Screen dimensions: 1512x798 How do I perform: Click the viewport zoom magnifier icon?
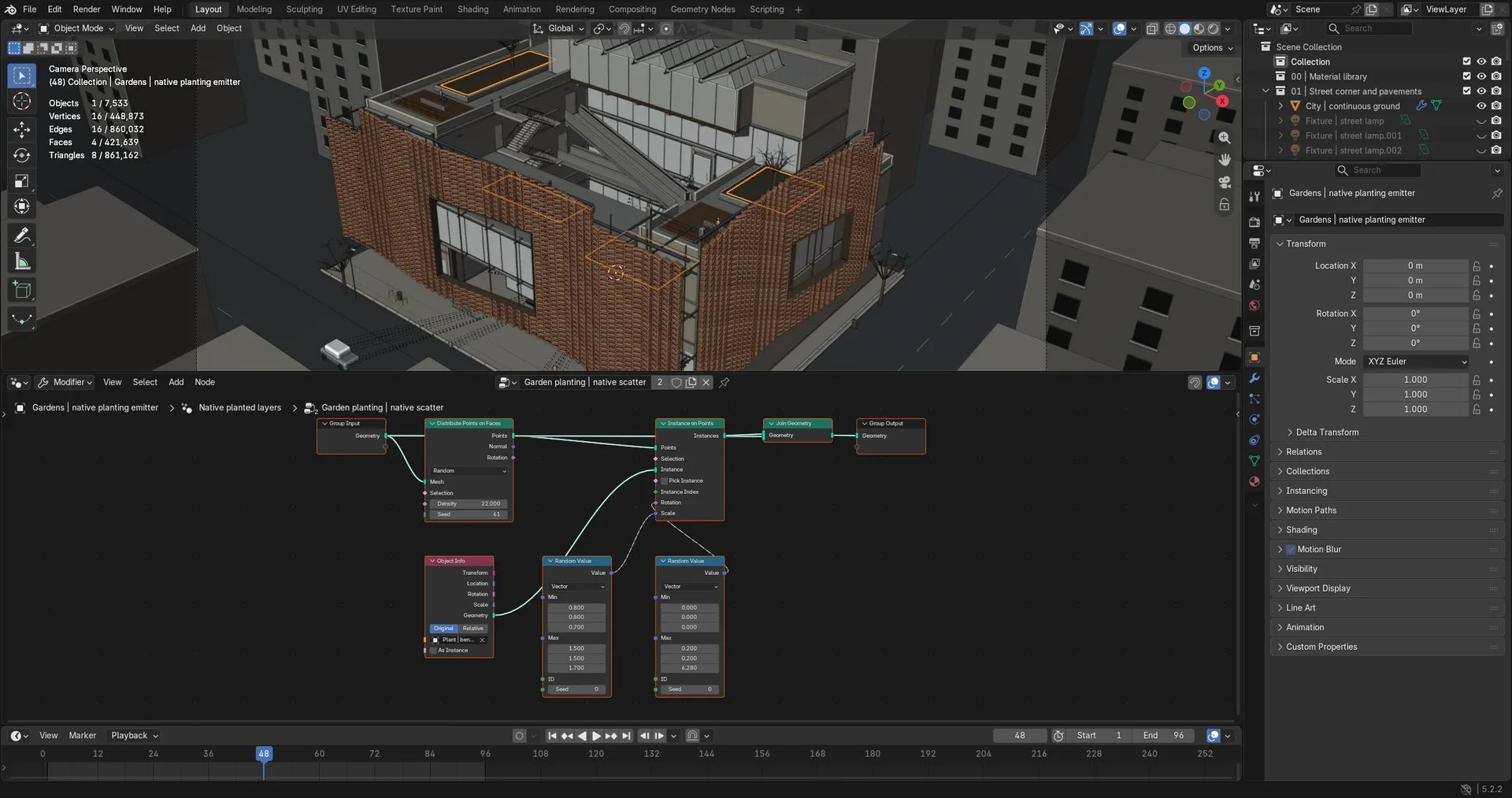pos(1225,138)
